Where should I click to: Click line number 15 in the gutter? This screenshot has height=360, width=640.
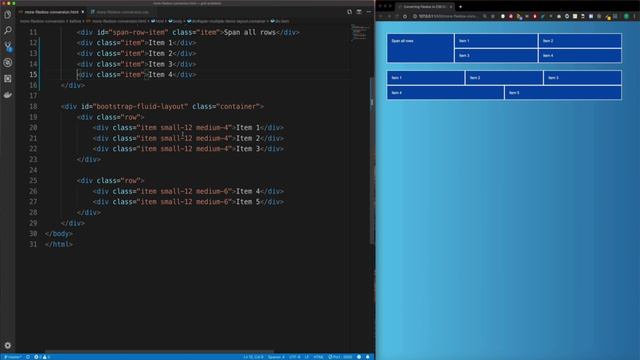[x=33, y=75]
